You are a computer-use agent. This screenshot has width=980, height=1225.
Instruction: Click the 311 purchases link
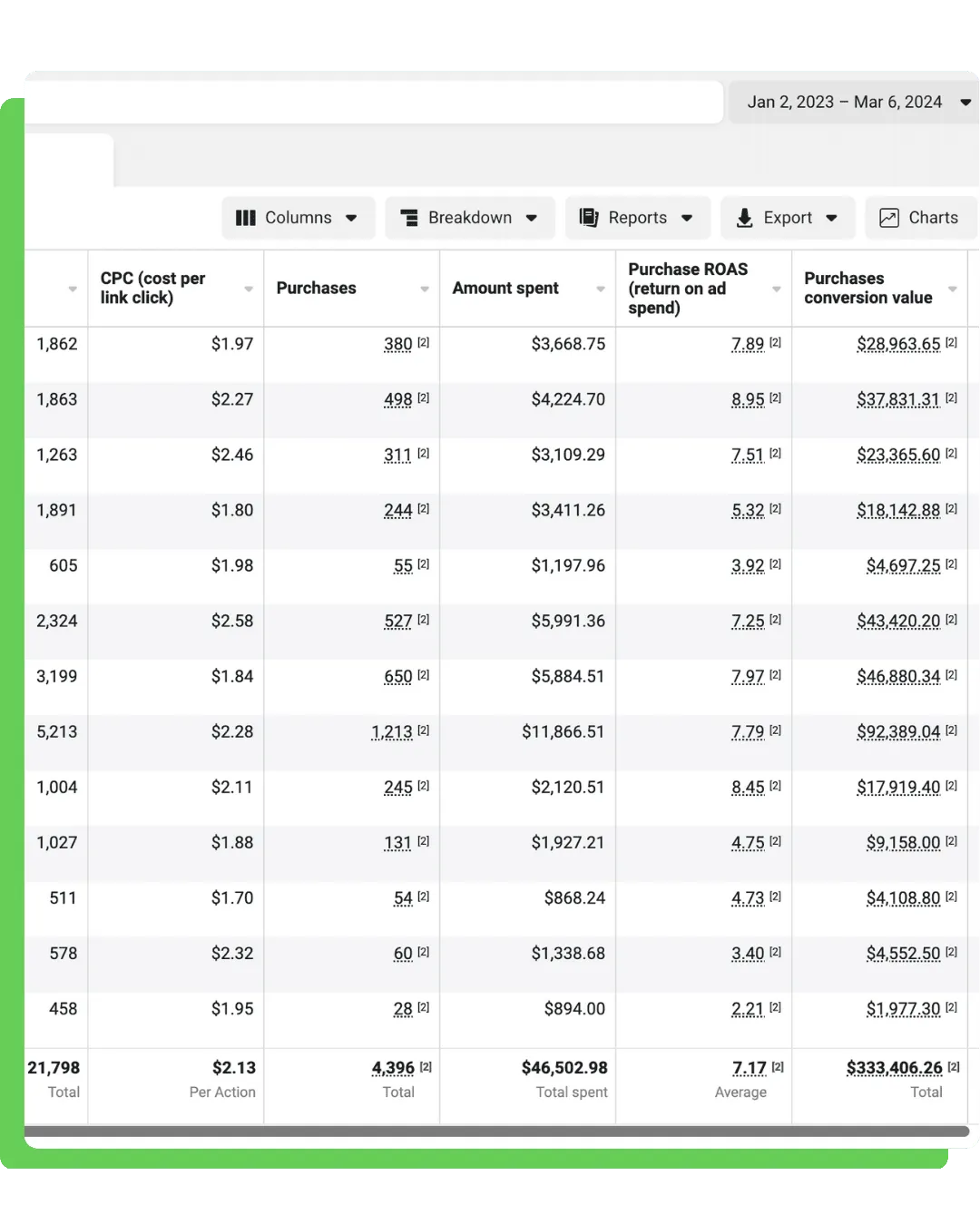pos(398,455)
